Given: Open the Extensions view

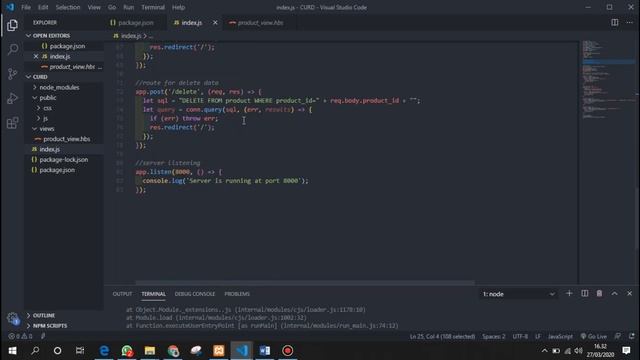Looking at the screenshot, I should pyautogui.click(x=12, y=123).
